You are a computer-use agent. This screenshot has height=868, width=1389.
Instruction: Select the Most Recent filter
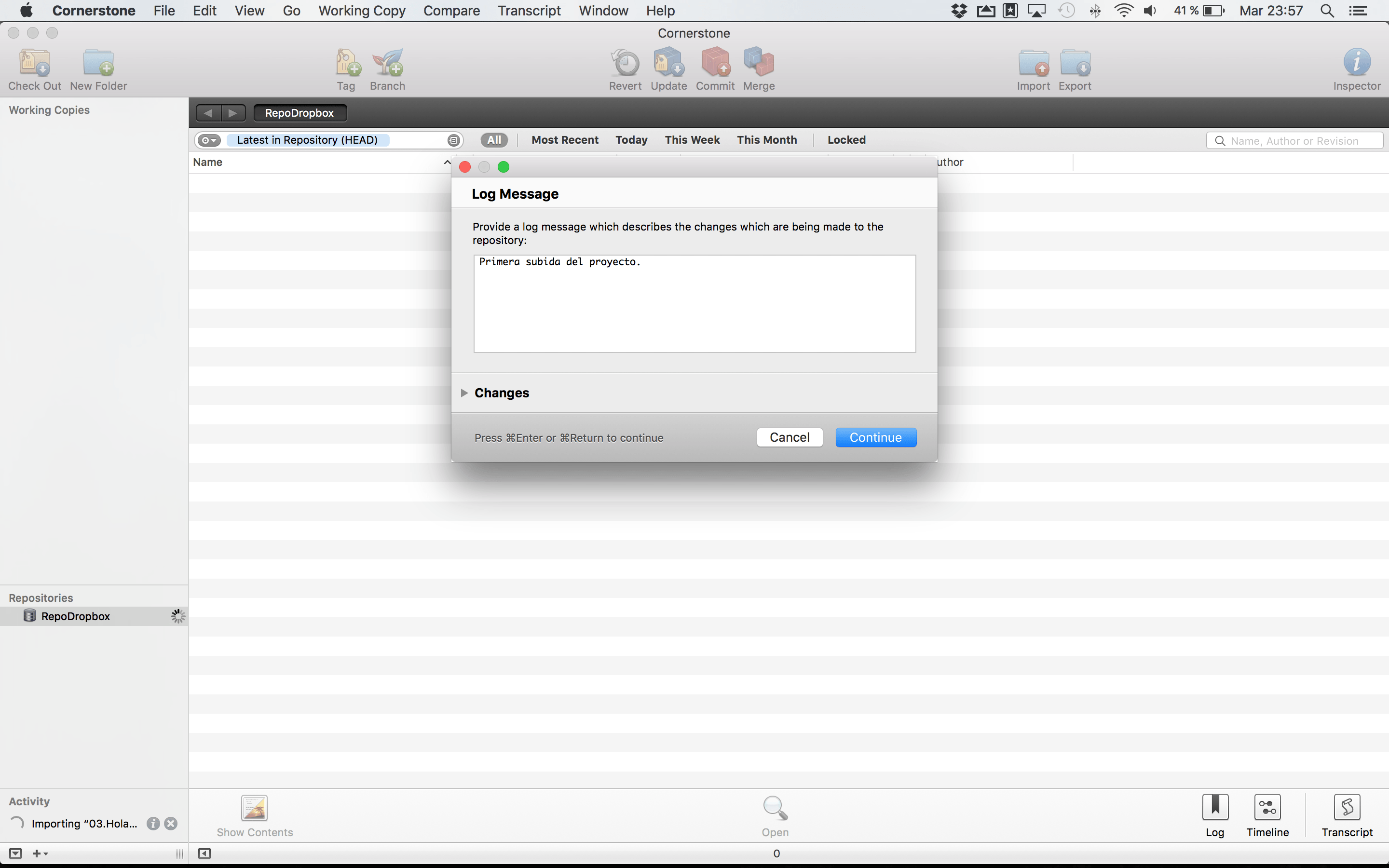coord(565,140)
